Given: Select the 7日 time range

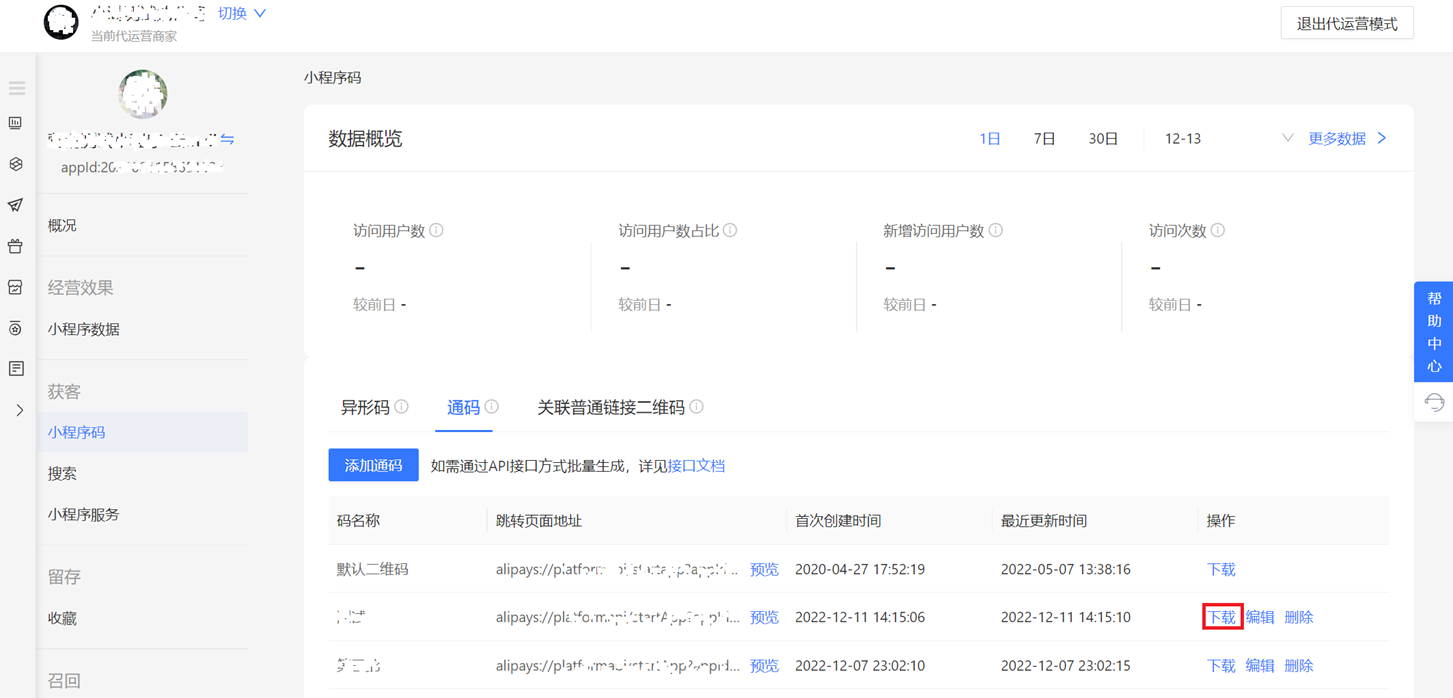Looking at the screenshot, I should (x=1045, y=139).
